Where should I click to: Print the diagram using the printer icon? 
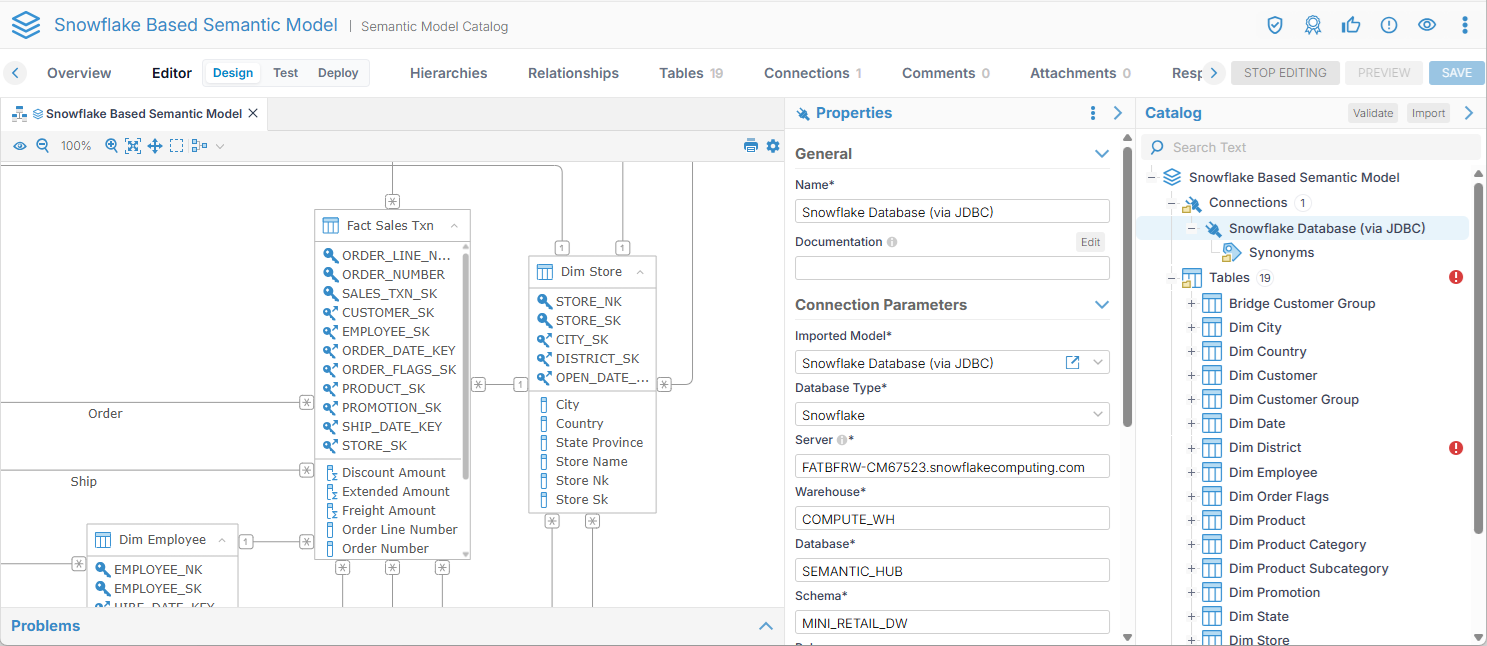751,146
